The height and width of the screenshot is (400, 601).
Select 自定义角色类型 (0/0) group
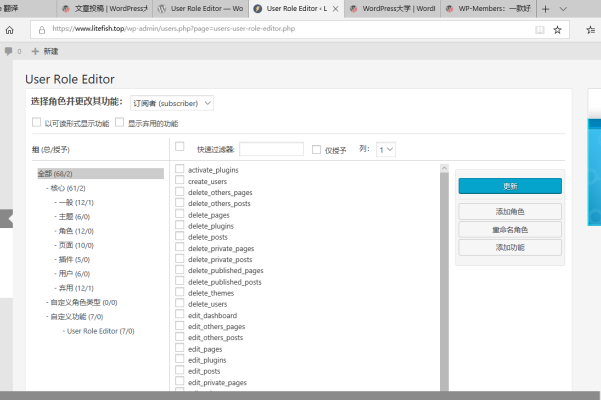(84, 302)
